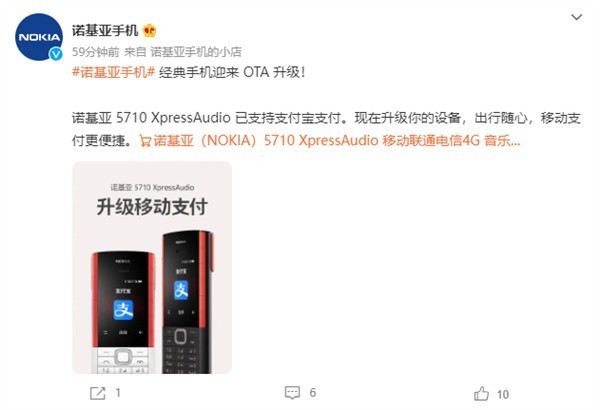Click the shopping cart icon in product link
This screenshot has width=600, height=410.
[x=145, y=141]
